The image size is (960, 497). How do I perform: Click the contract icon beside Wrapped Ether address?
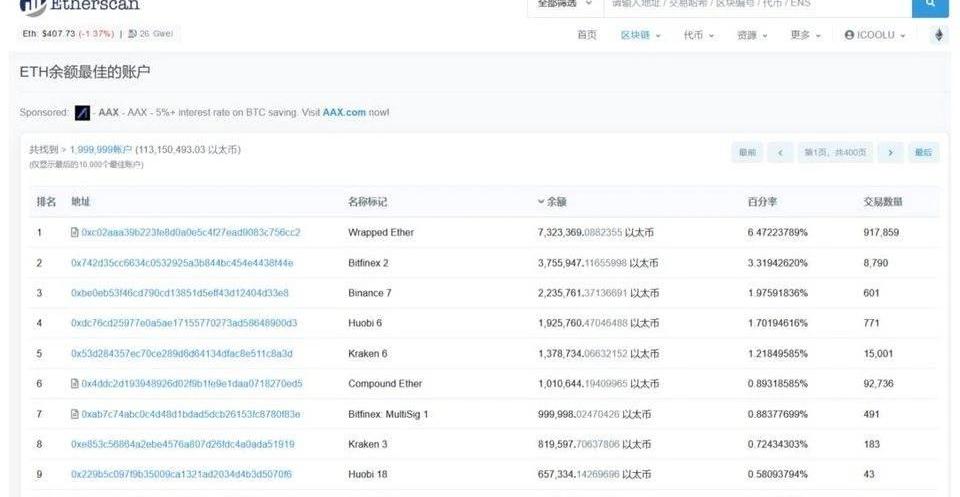75,232
